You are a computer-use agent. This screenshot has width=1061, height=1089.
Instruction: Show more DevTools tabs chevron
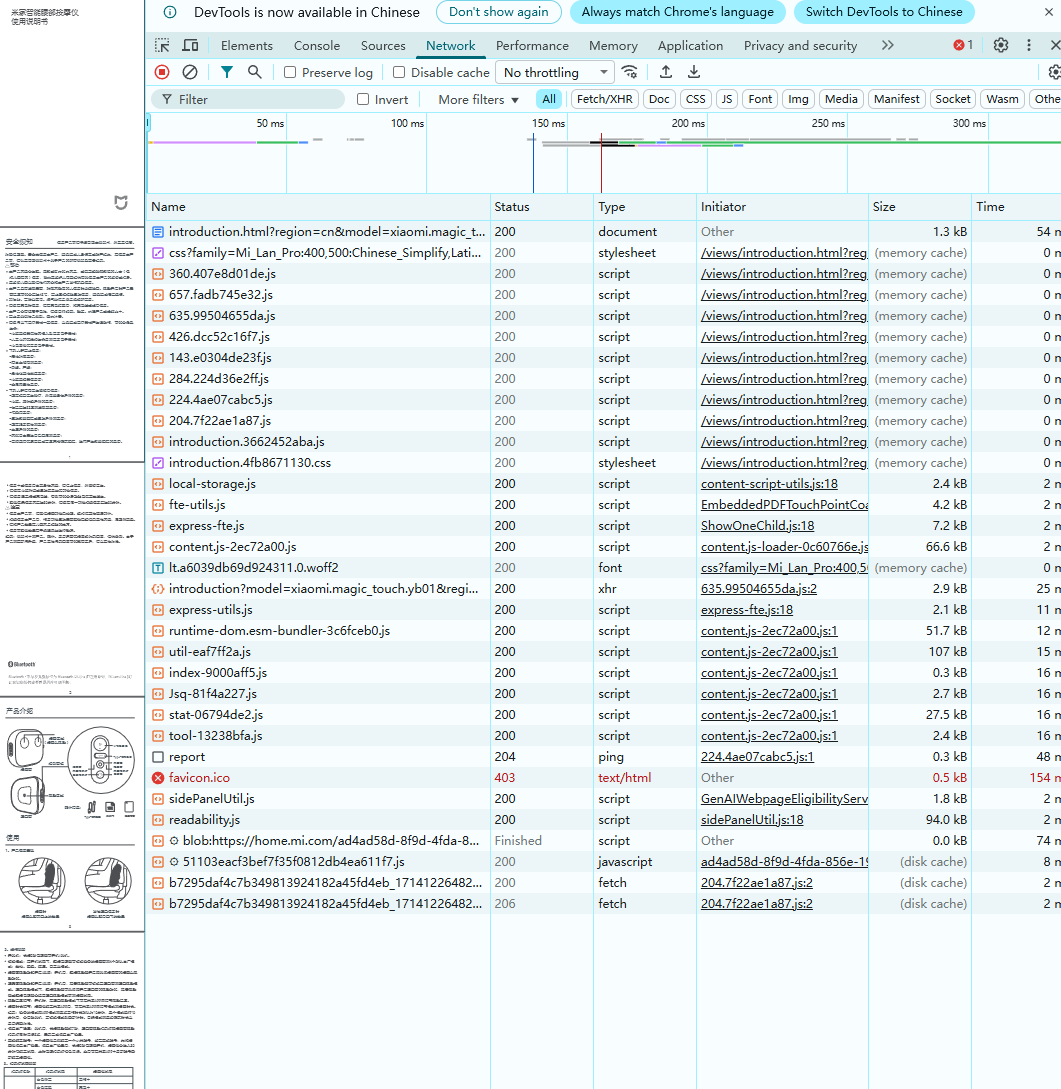pyautogui.click(x=887, y=46)
